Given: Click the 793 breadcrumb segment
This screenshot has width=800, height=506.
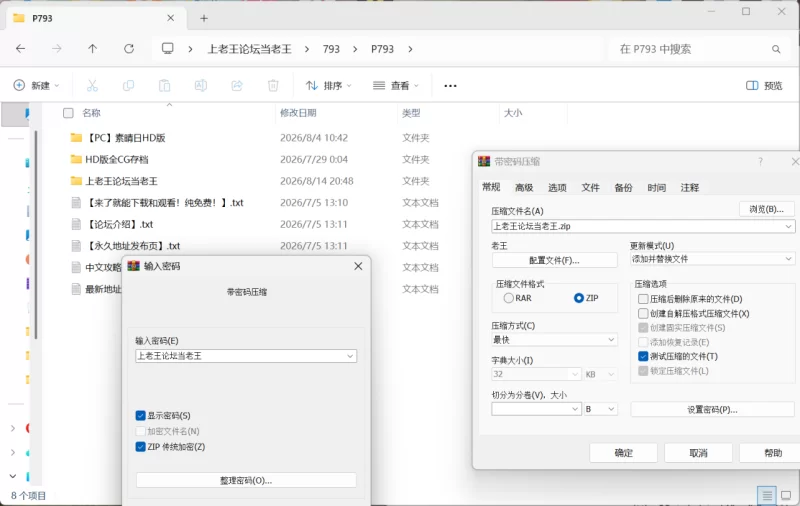Looking at the screenshot, I should [x=331, y=49].
